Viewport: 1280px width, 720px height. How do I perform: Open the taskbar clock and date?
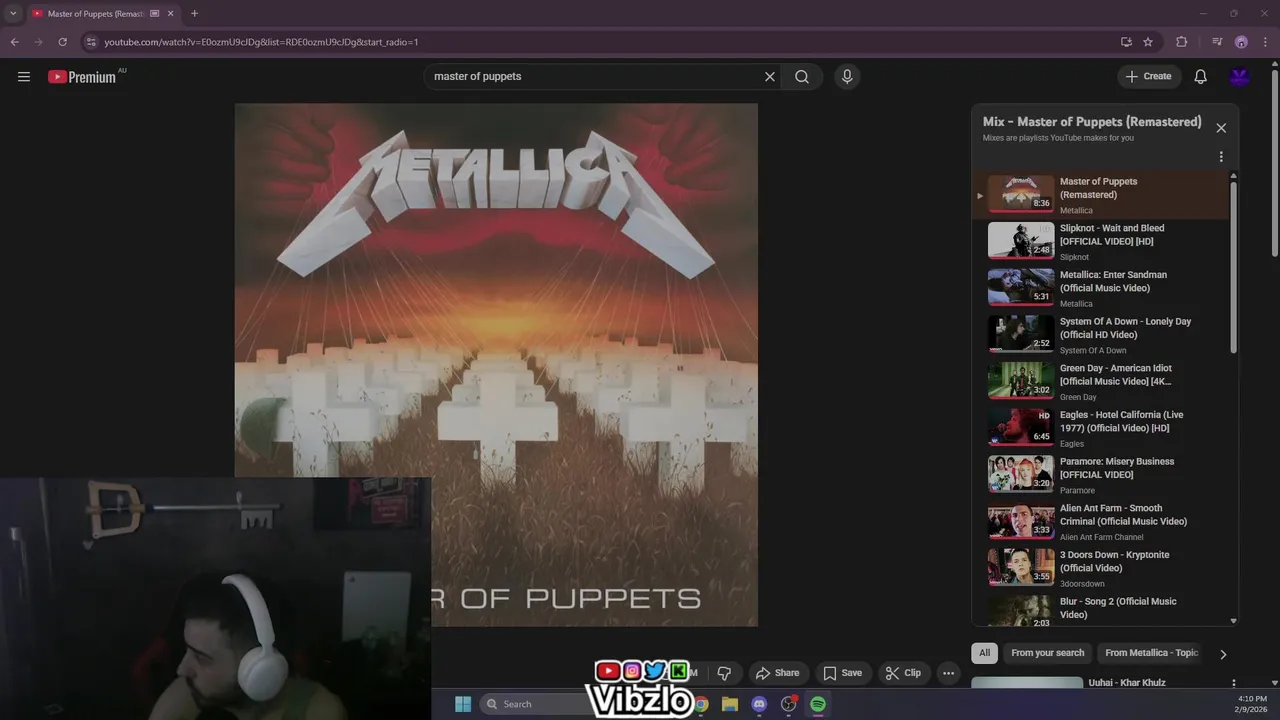click(1251, 704)
